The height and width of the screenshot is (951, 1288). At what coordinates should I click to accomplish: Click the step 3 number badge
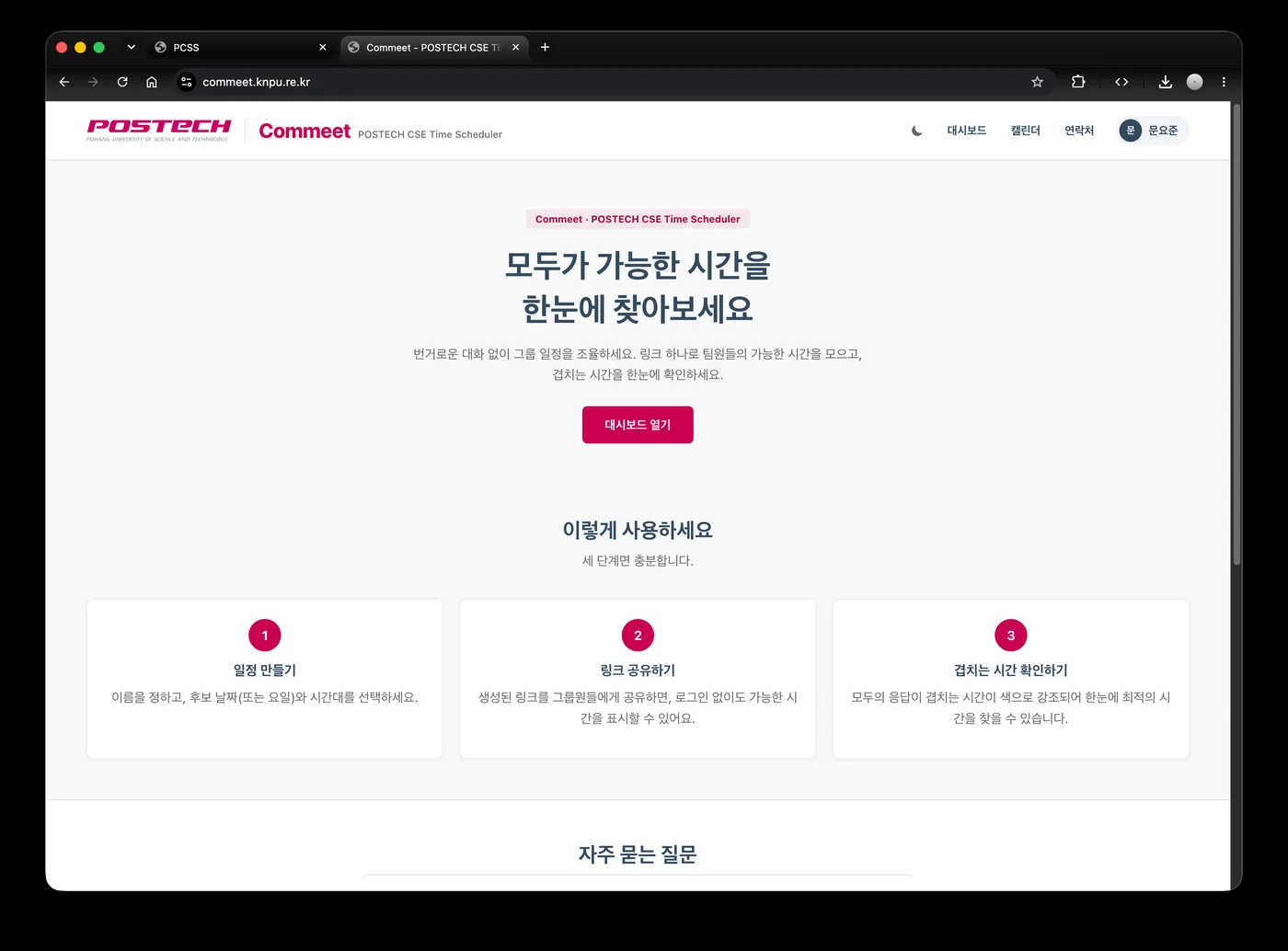click(x=1011, y=636)
